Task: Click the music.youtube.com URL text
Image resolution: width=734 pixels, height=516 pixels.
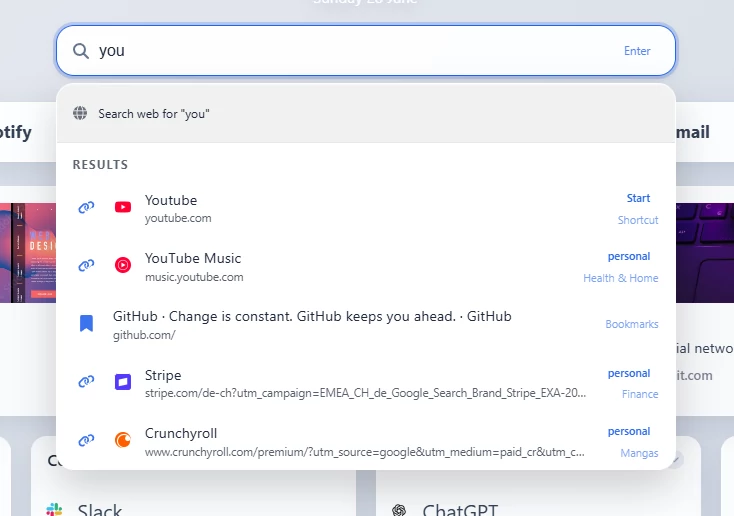Action: point(194,277)
